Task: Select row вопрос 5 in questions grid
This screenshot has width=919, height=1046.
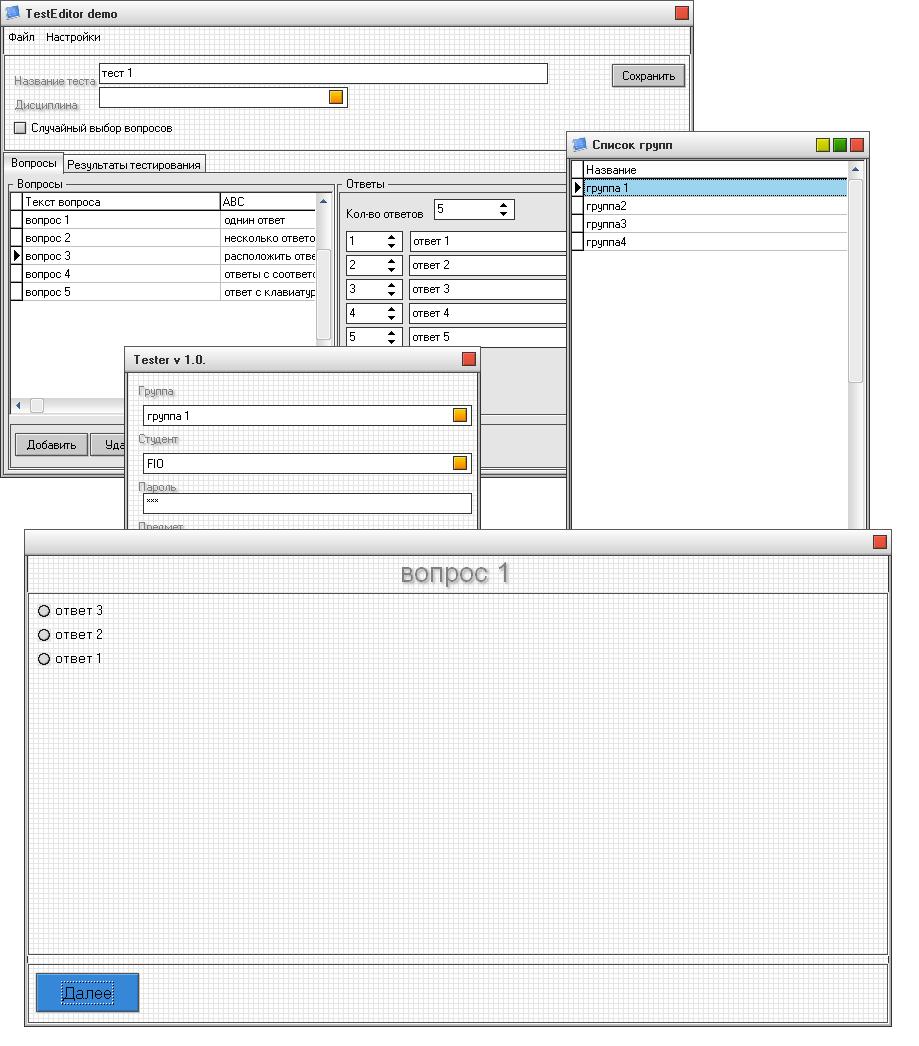Action: click(163, 292)
